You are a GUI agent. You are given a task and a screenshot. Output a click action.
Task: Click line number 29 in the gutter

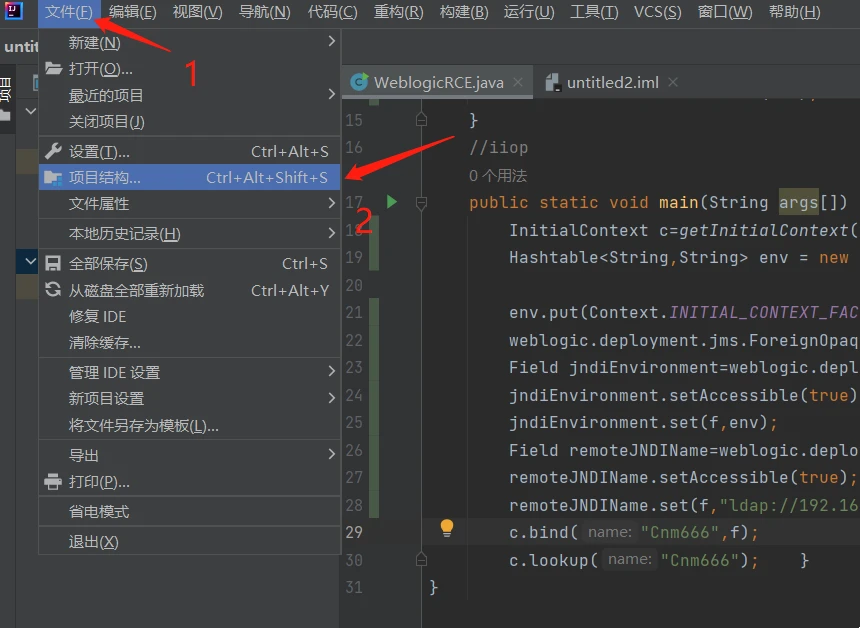[354, 532]
